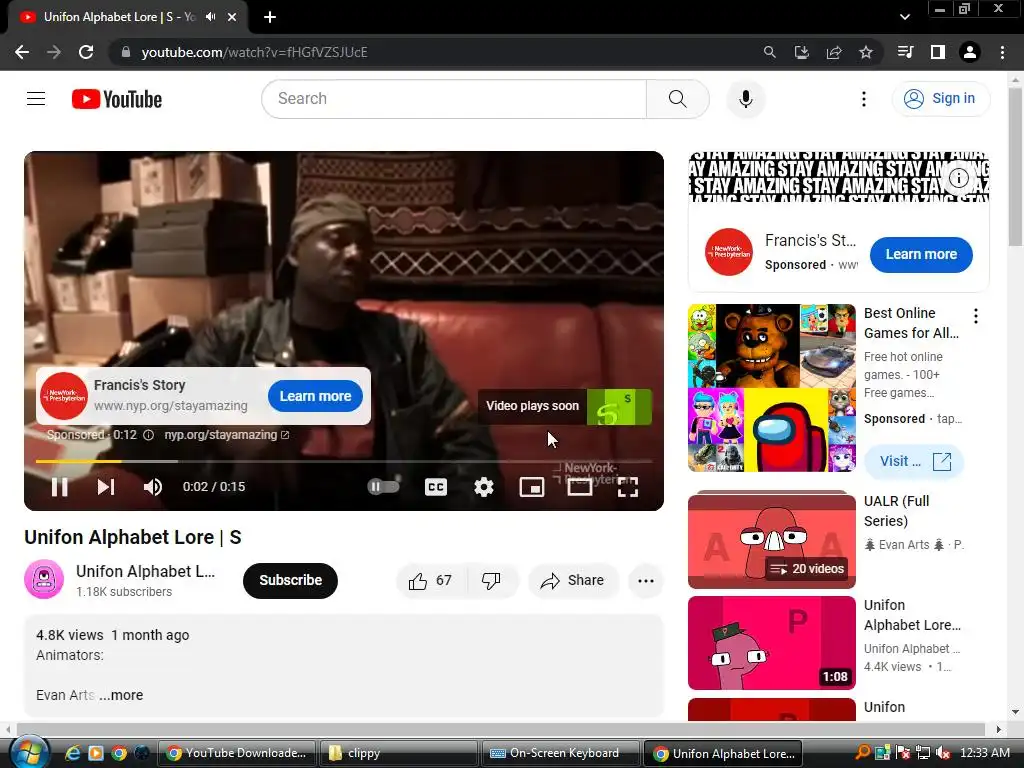1024x768 pixels.
Task: Enable miniplayer mode
Action: pyautogui.click(x=532, y=487)
